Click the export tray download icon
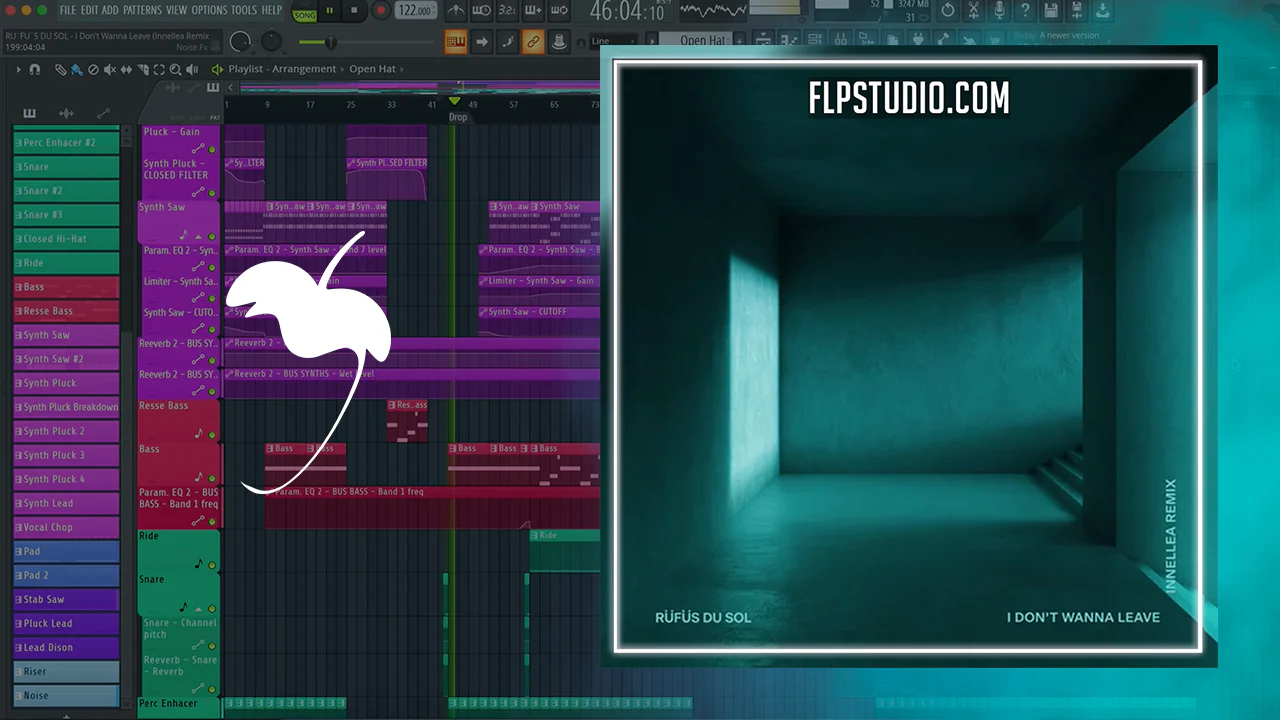Viewport: 1280px width, 720px height. coord(1101,11)
